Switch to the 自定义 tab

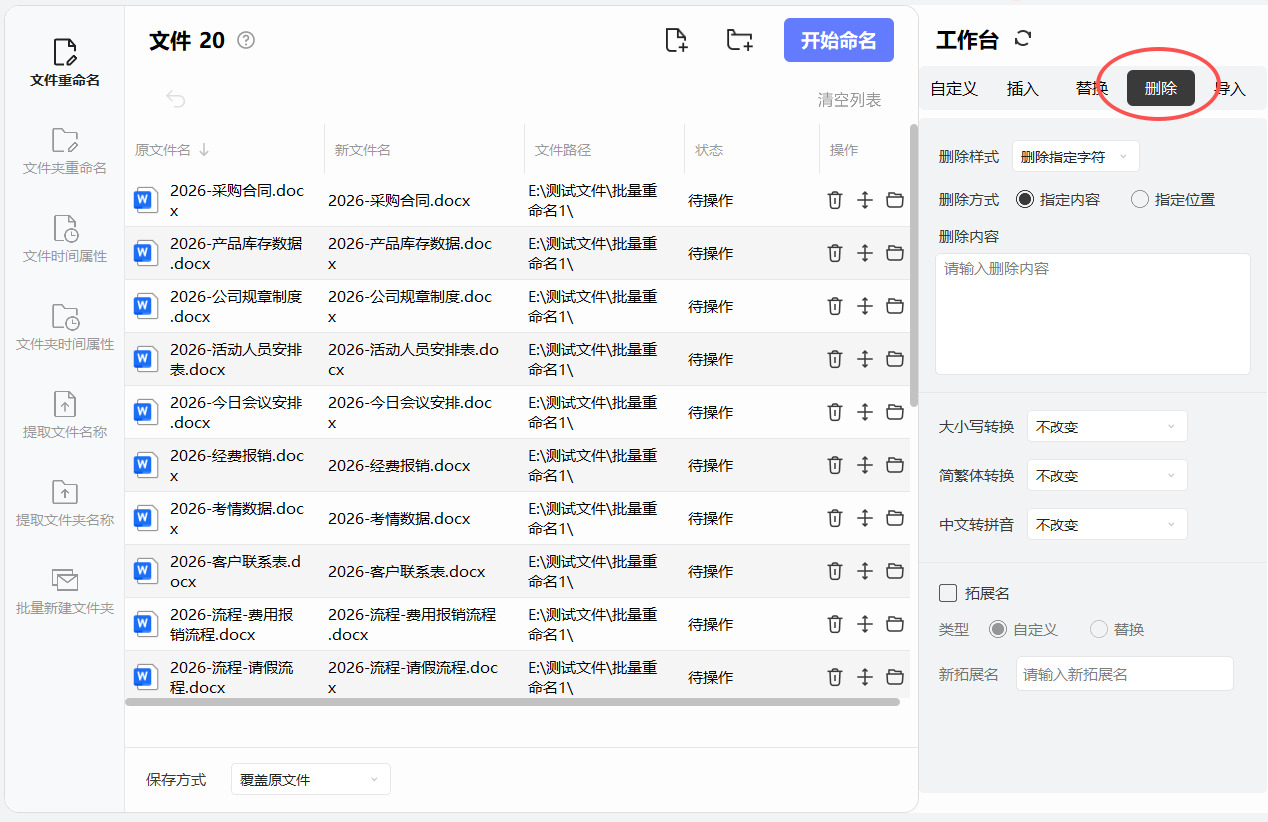pos(953,89)
